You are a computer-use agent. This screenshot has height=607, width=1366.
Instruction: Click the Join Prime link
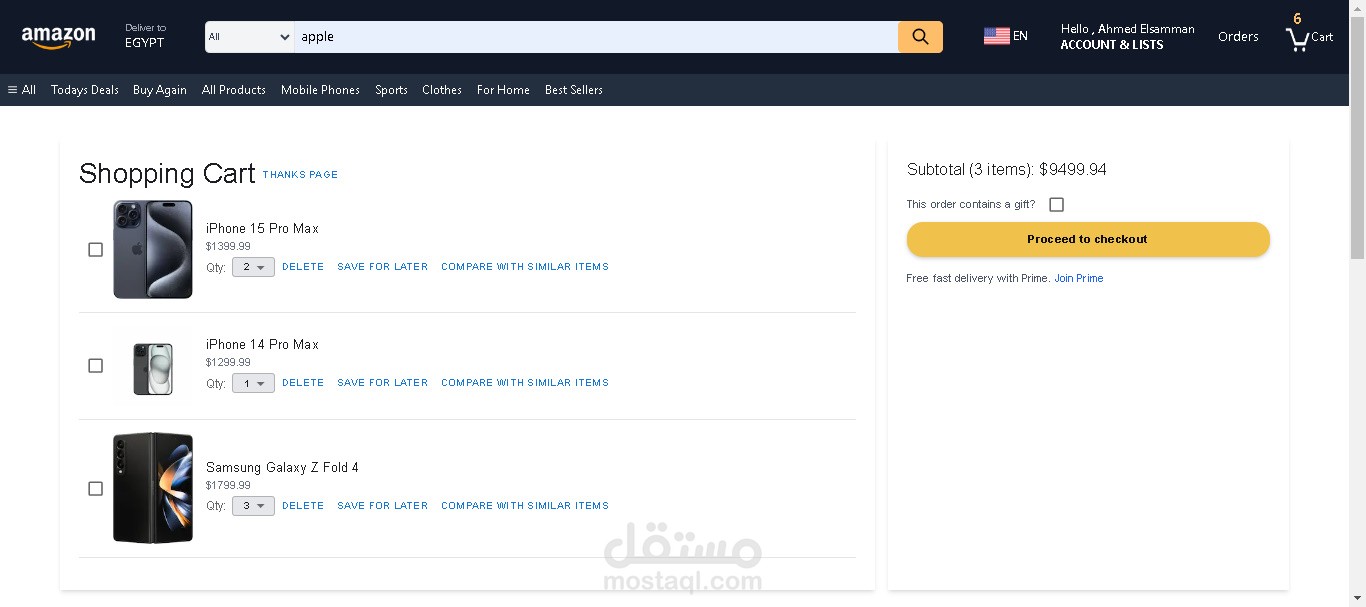pyautogui.click(x=1079, y=278)
